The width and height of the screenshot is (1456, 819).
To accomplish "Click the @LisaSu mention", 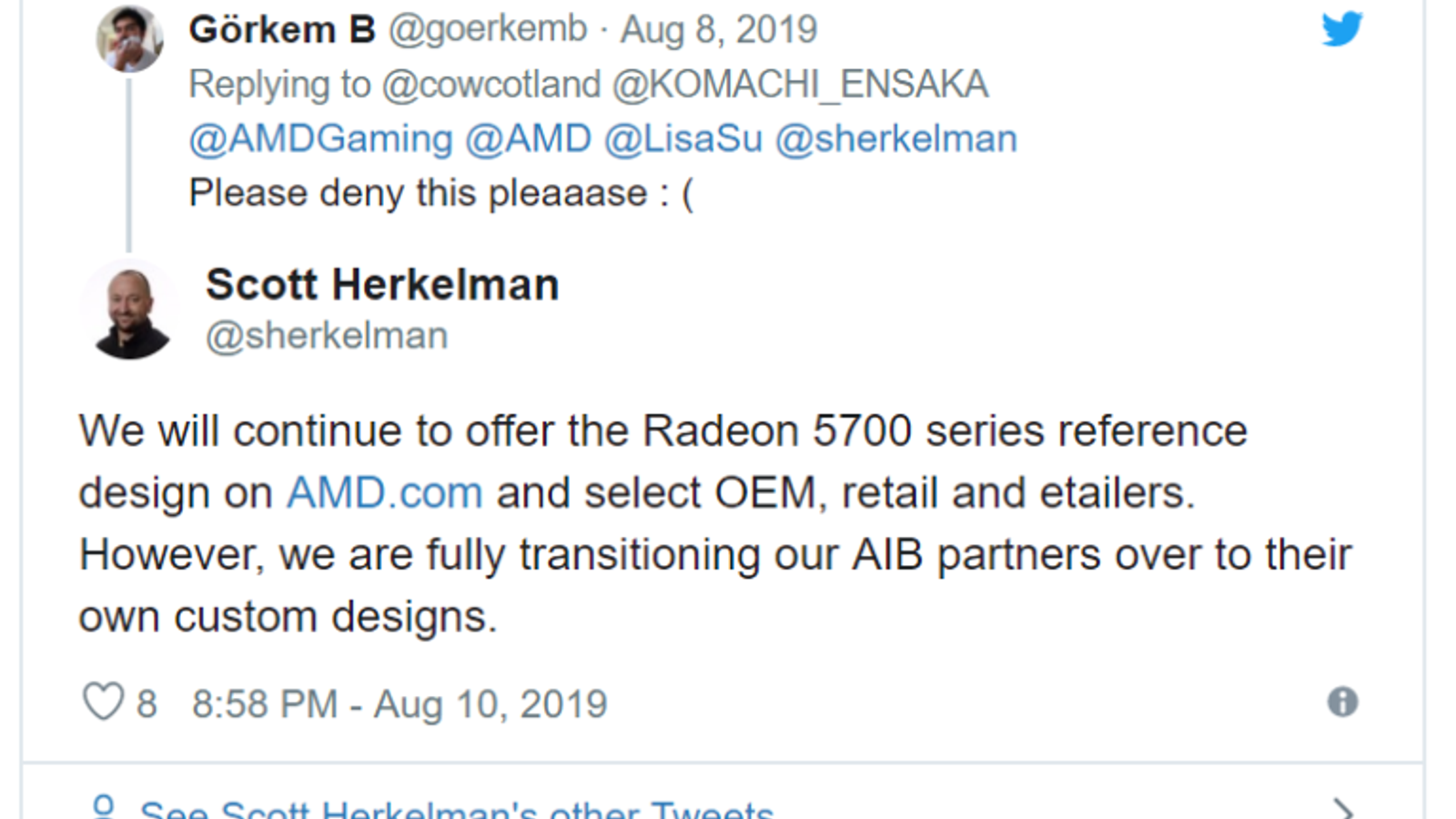I will click(x=682, y=139).
